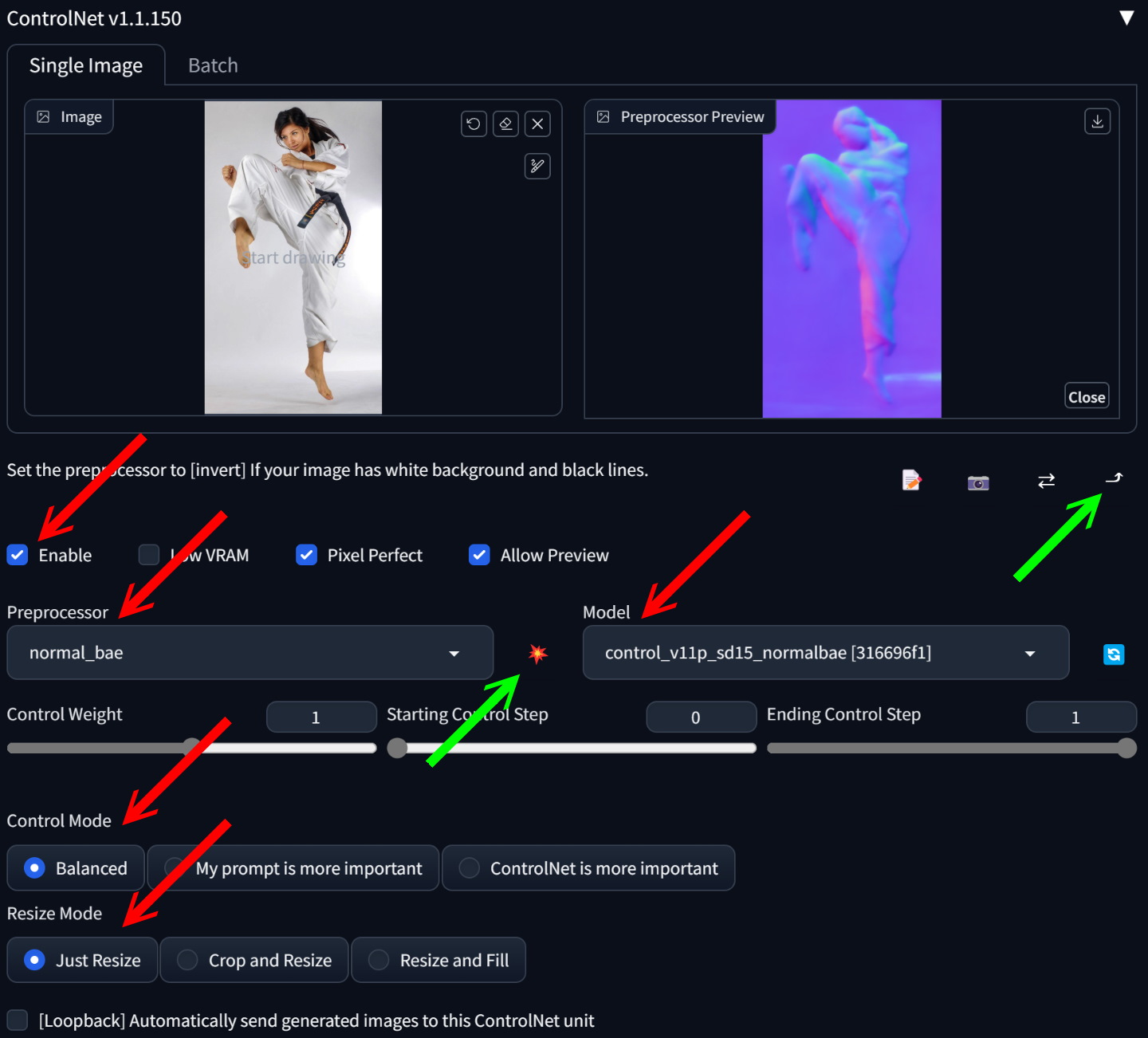Switch to the Batch tab

point(213,65)
